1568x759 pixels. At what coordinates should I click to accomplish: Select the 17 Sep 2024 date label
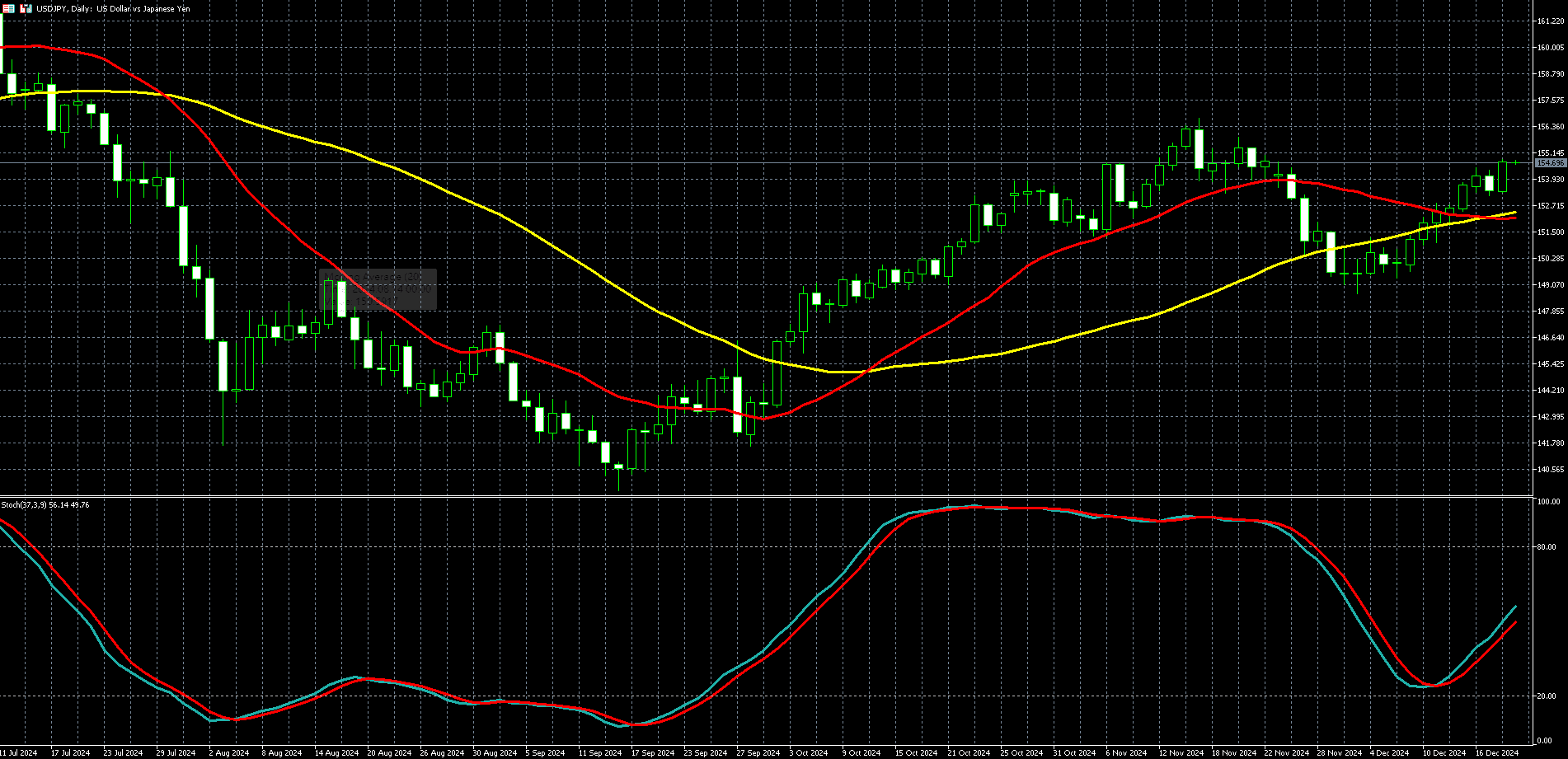click(x=652, y=752)
